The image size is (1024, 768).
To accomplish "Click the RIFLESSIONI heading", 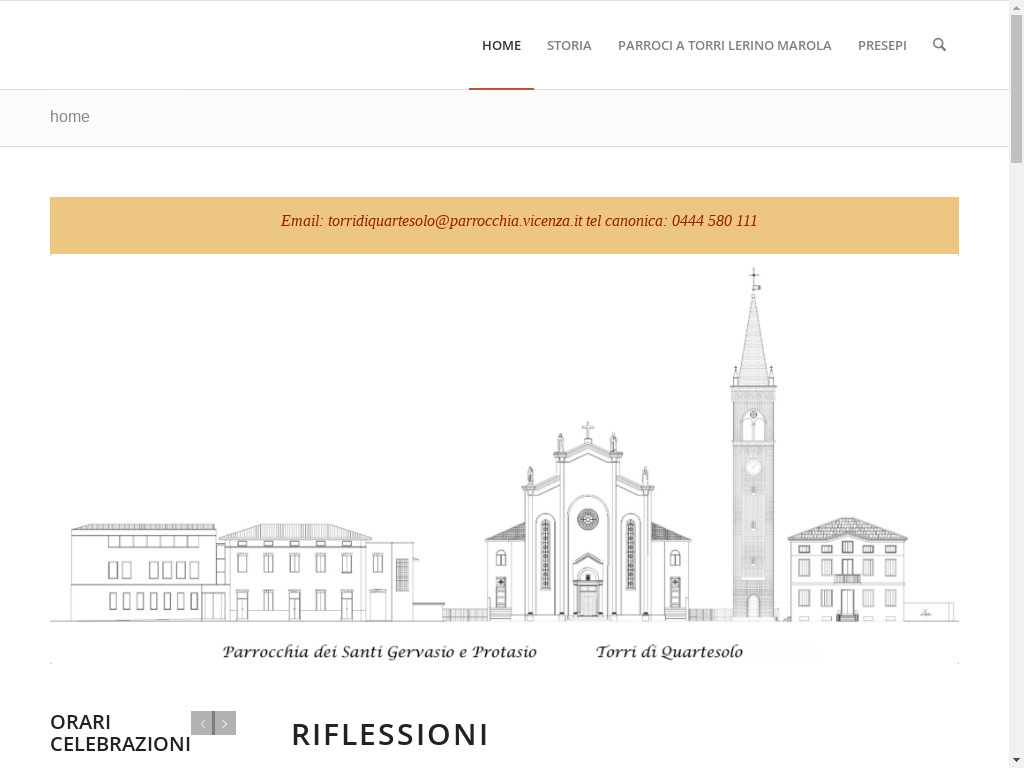I will click(390, 735).
